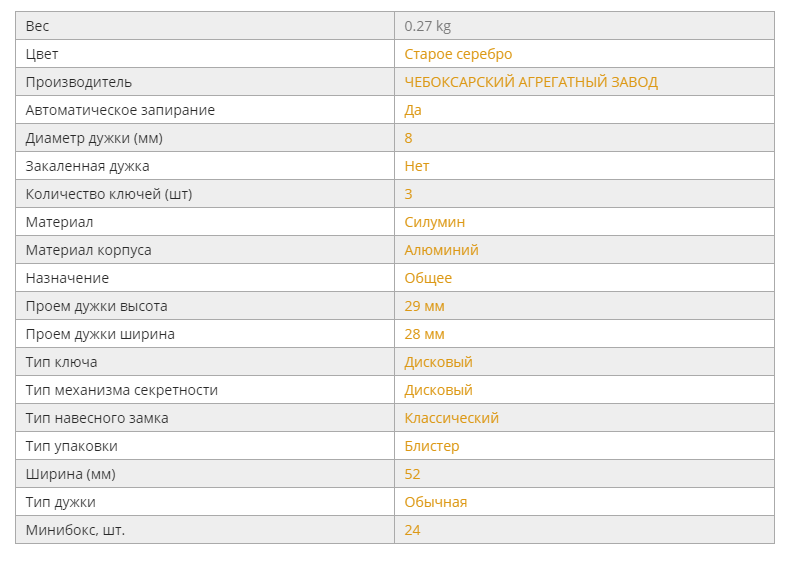Select the 29 мм shackle height value
Image resolution: width=793 pixels, height=572 pixels.
point(424,306)
